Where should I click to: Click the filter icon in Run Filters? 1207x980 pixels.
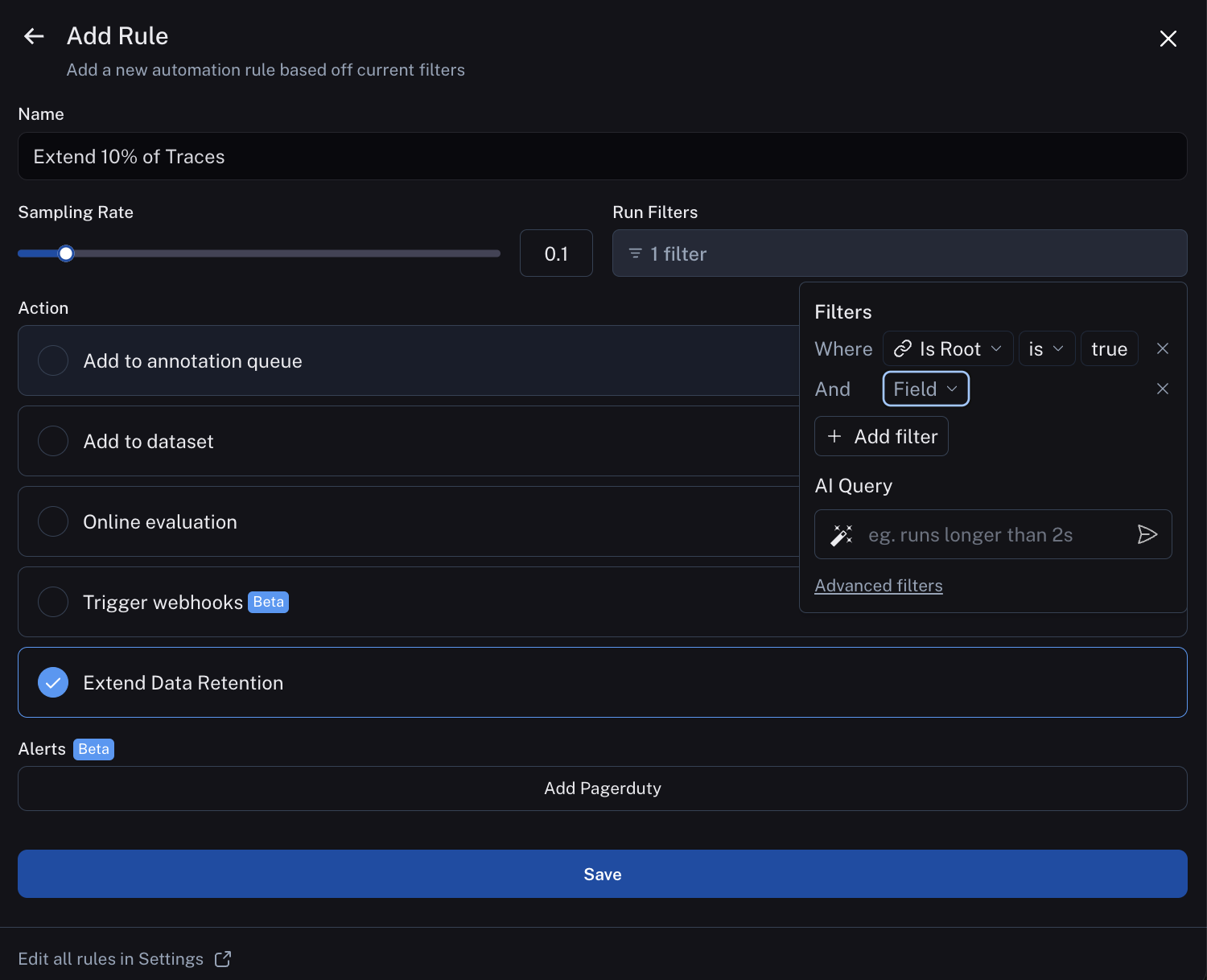pos(635,253)
